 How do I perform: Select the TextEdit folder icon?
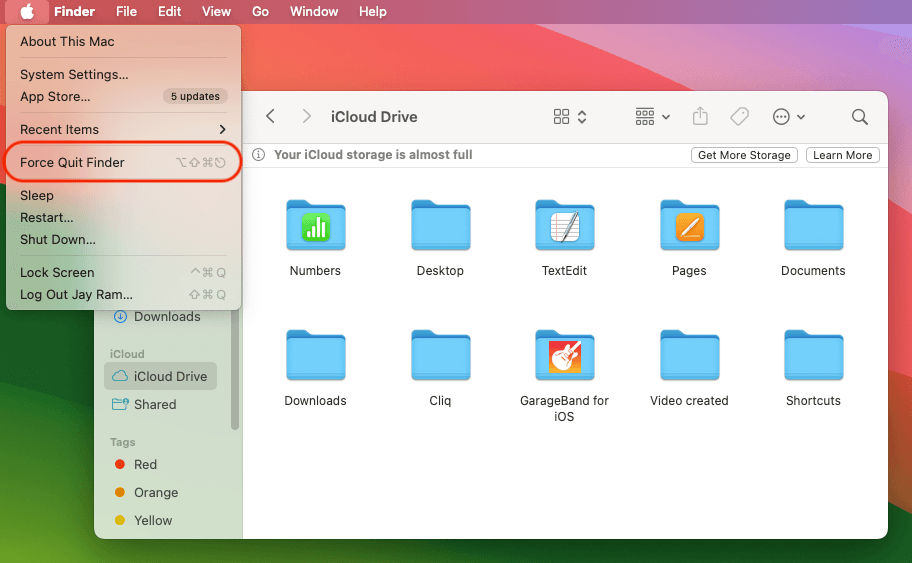(564, 226)
